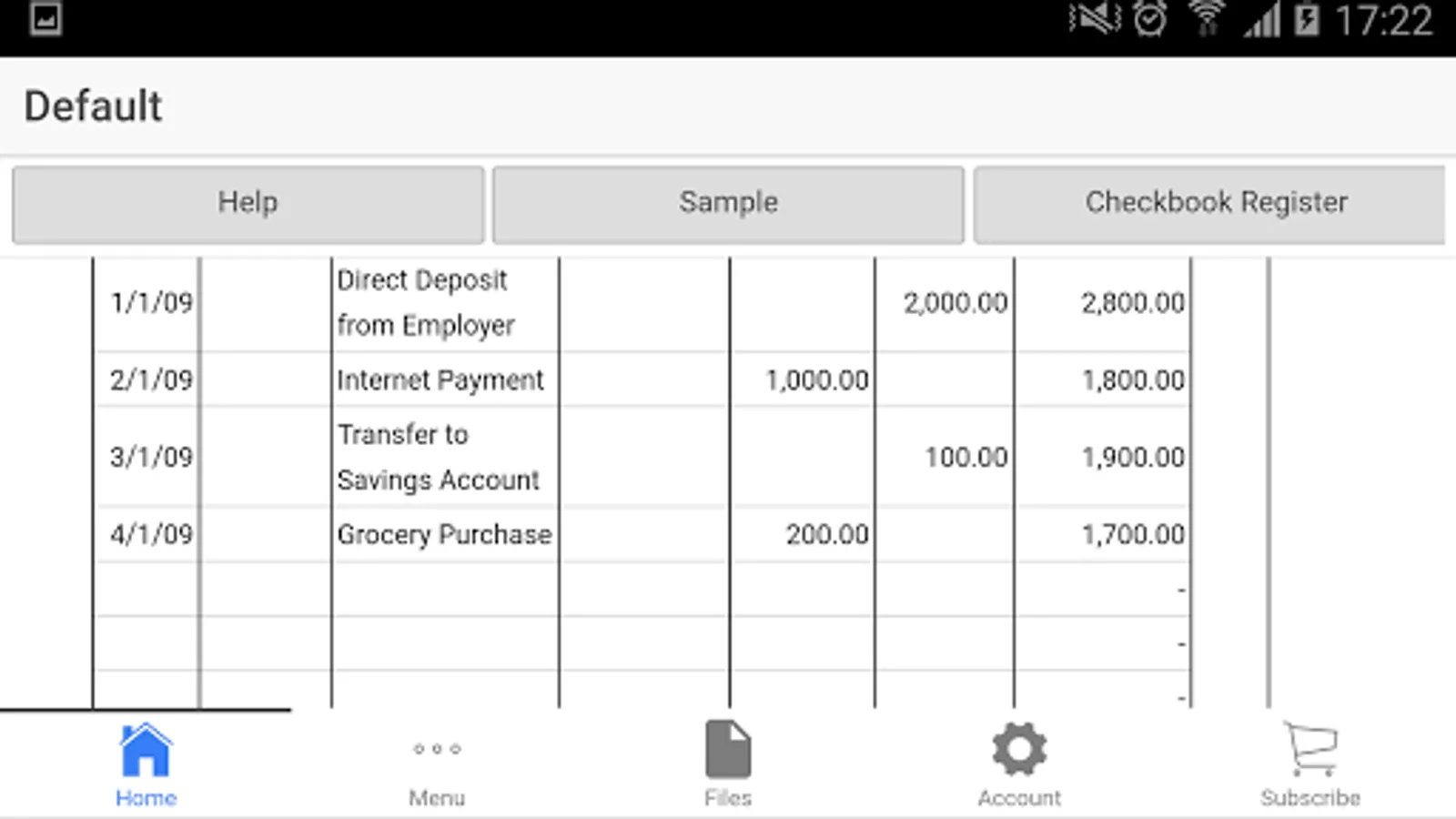This screenshot has width=1456, height=819.
Task: Select the 2,000.00 deposit amount cell
Action: 945,303
